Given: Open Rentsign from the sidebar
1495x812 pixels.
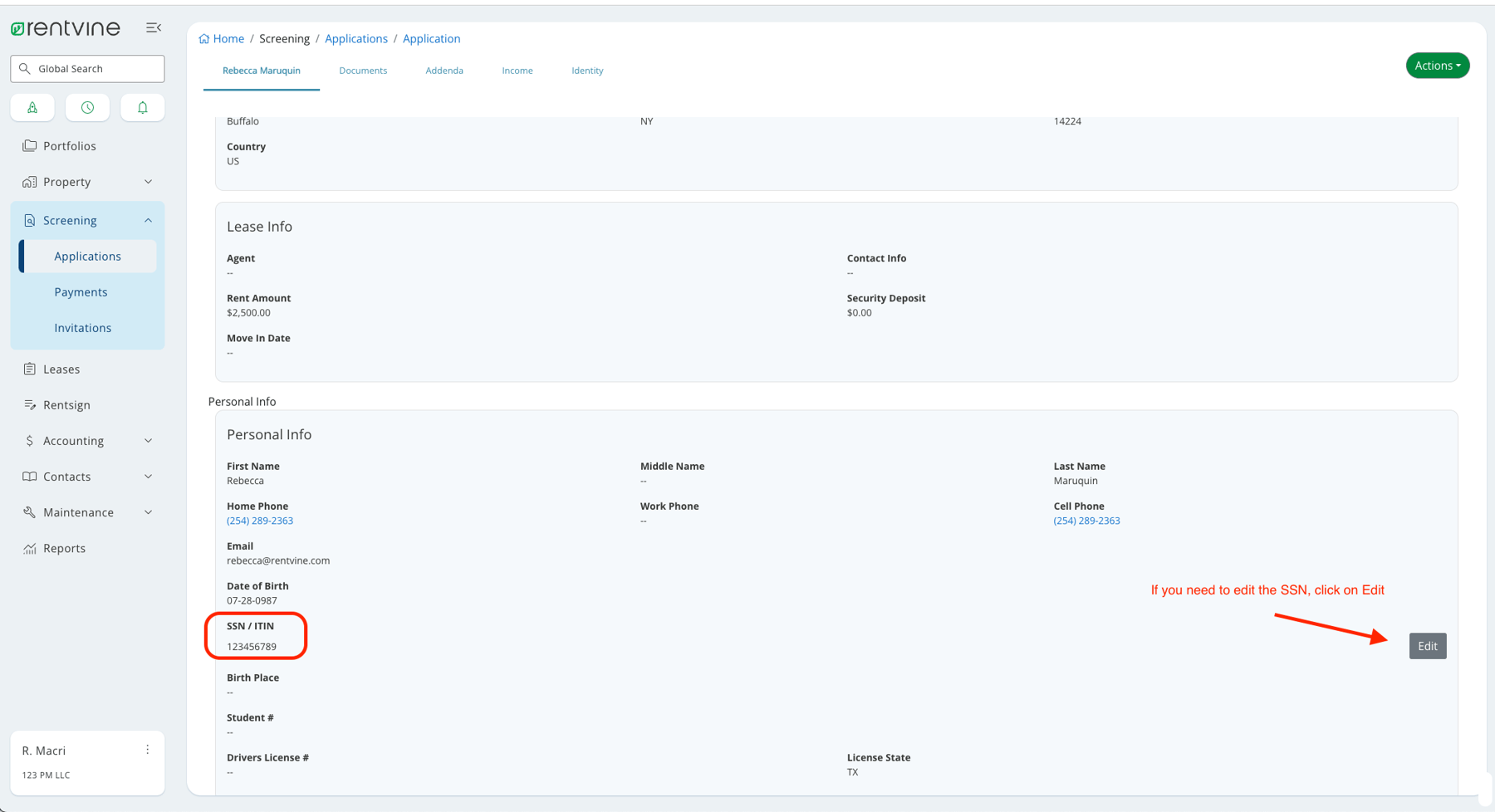Looking at the screenshot, I should (66, 404).
